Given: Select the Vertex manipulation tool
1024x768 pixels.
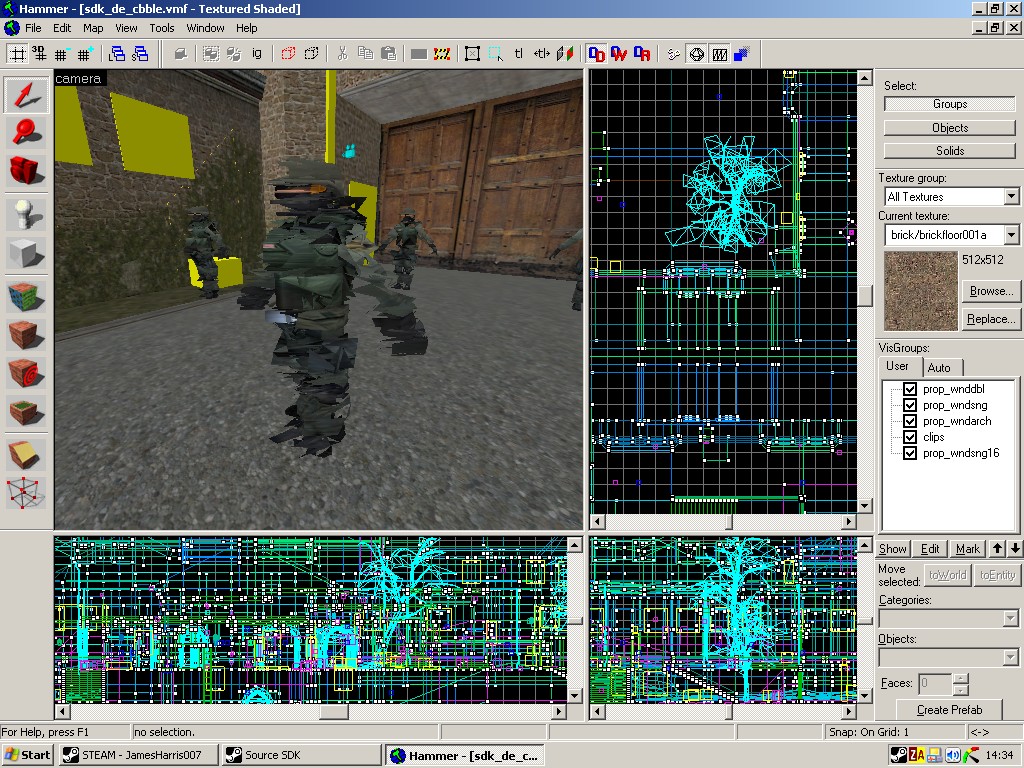Looking at the screenshot, I should [26, 493].
